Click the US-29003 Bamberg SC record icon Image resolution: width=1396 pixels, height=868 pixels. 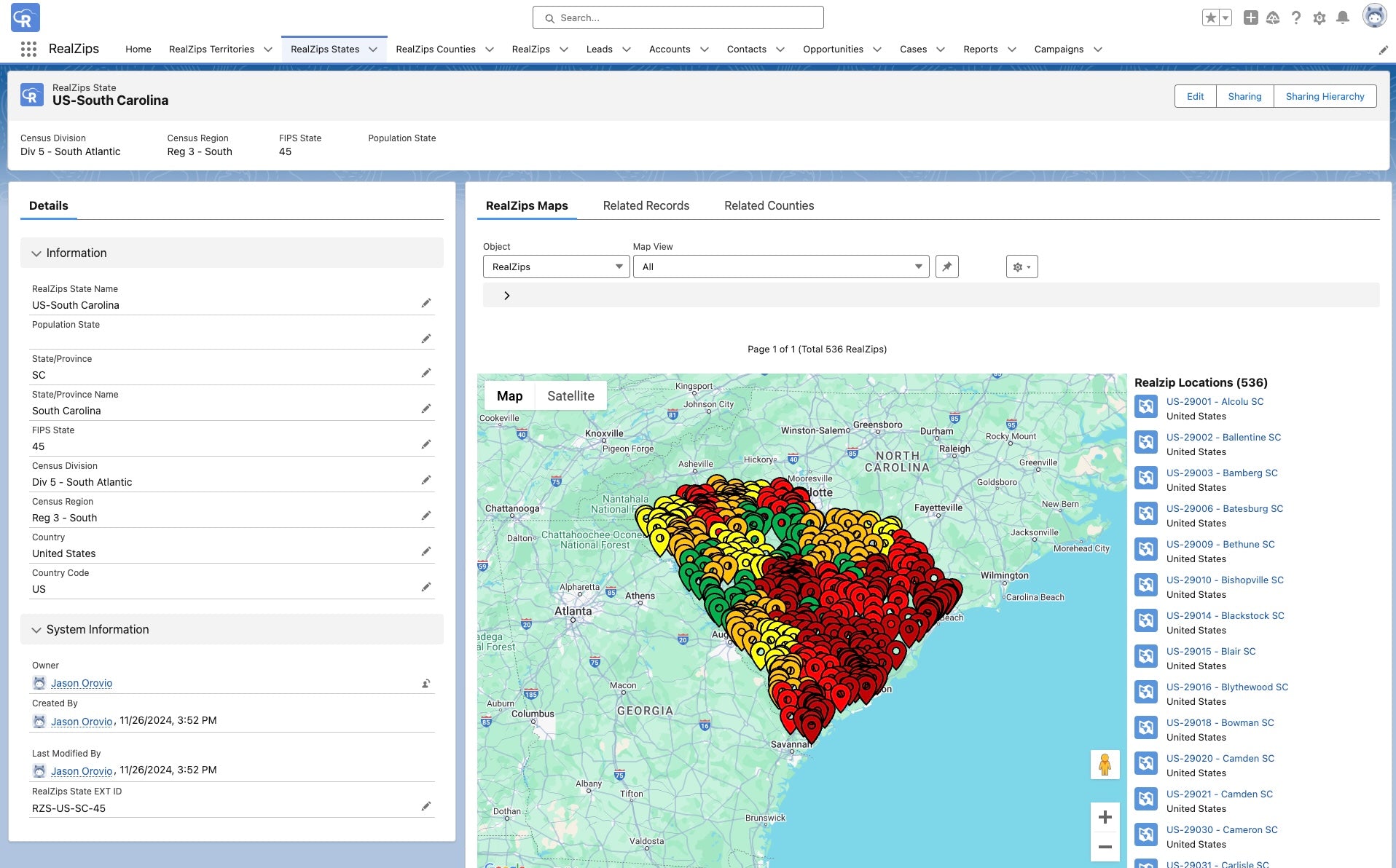tap(1146, 478)
